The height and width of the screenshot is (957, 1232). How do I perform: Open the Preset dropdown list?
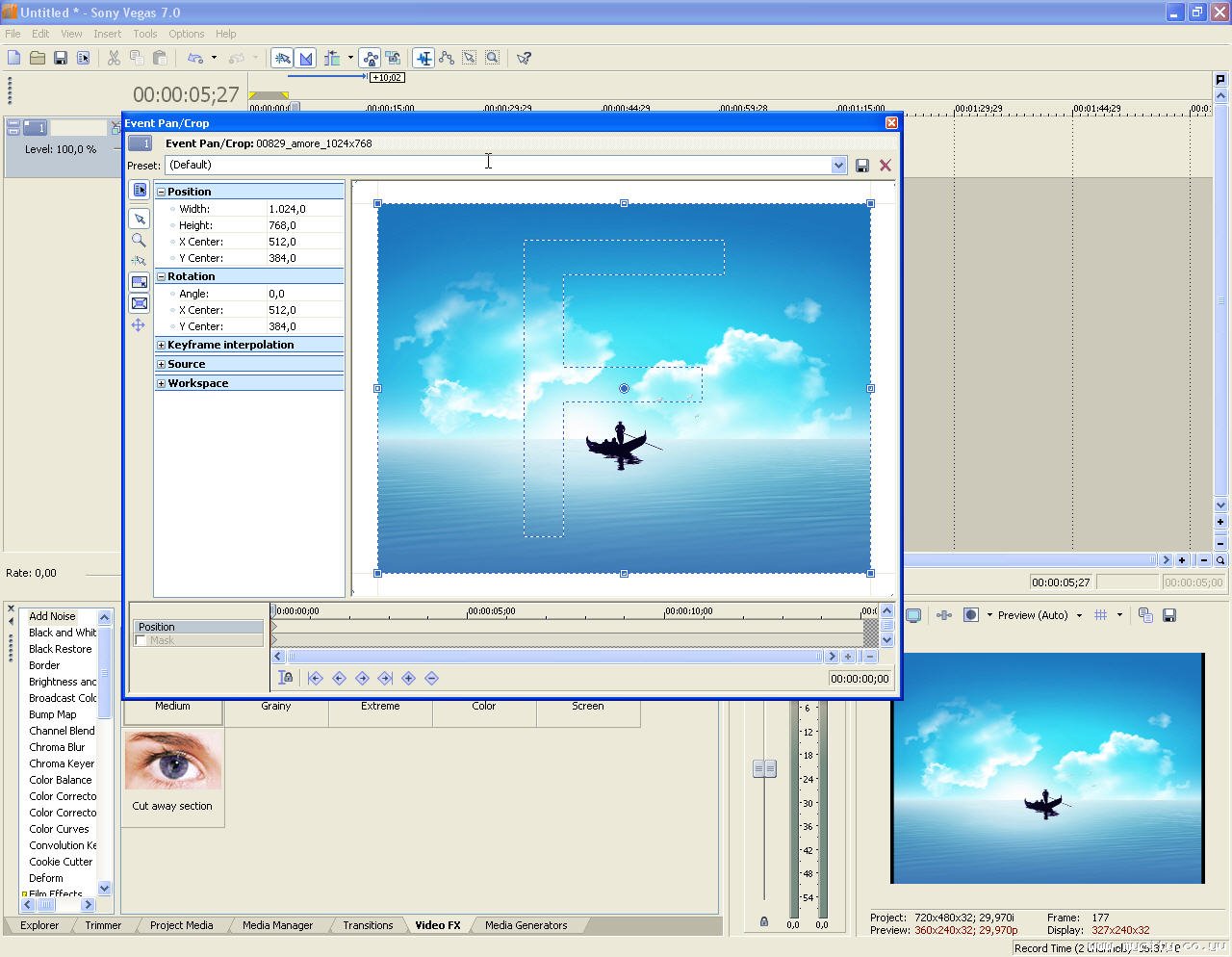click(838, 166)
